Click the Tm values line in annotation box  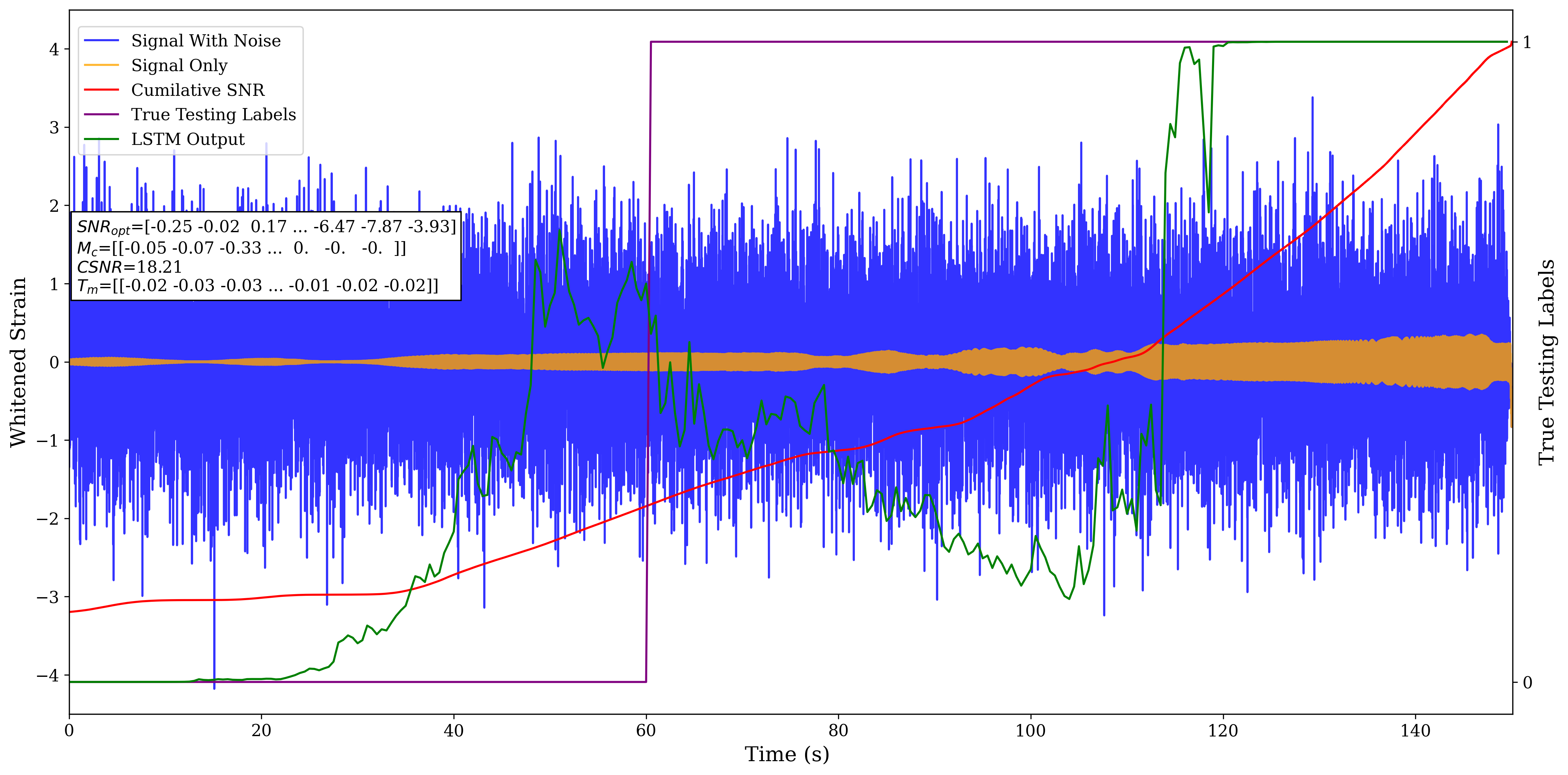tap(257, 286)
